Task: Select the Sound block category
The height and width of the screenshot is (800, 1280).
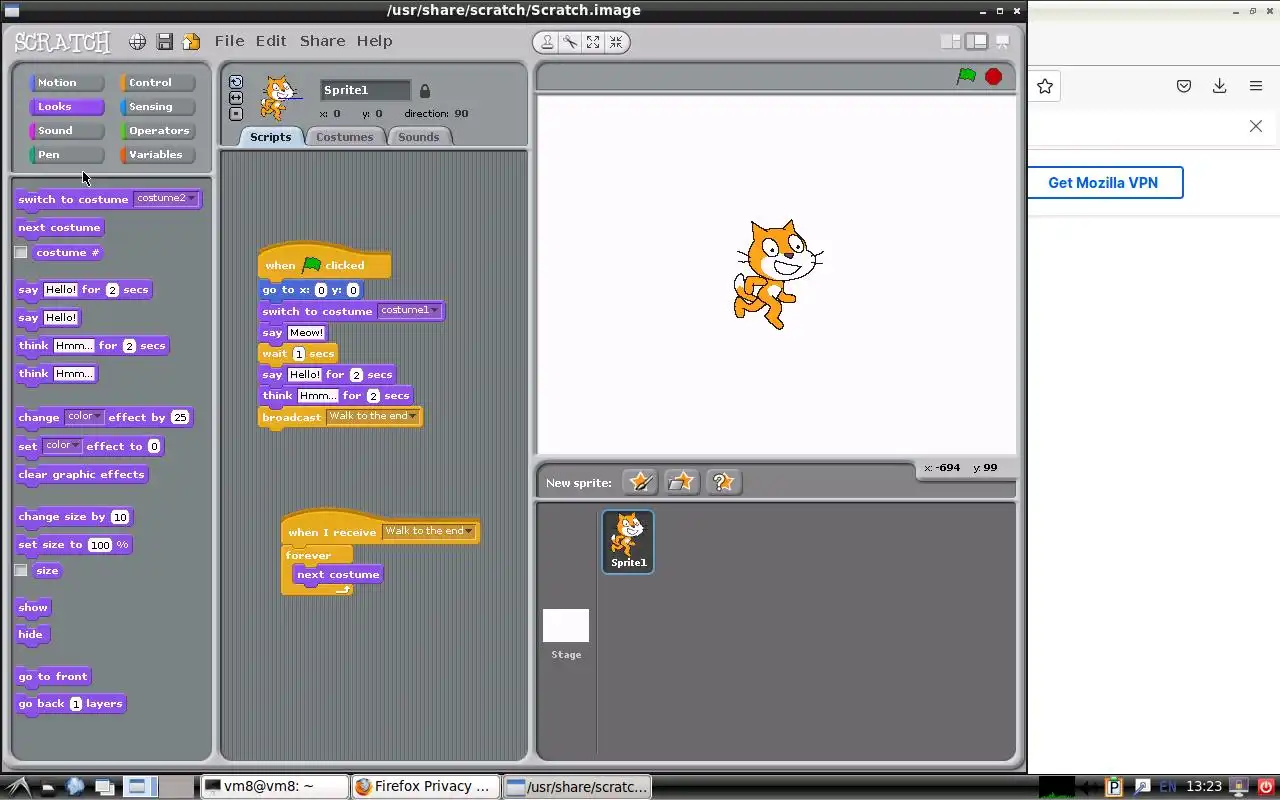Action: 67,131
